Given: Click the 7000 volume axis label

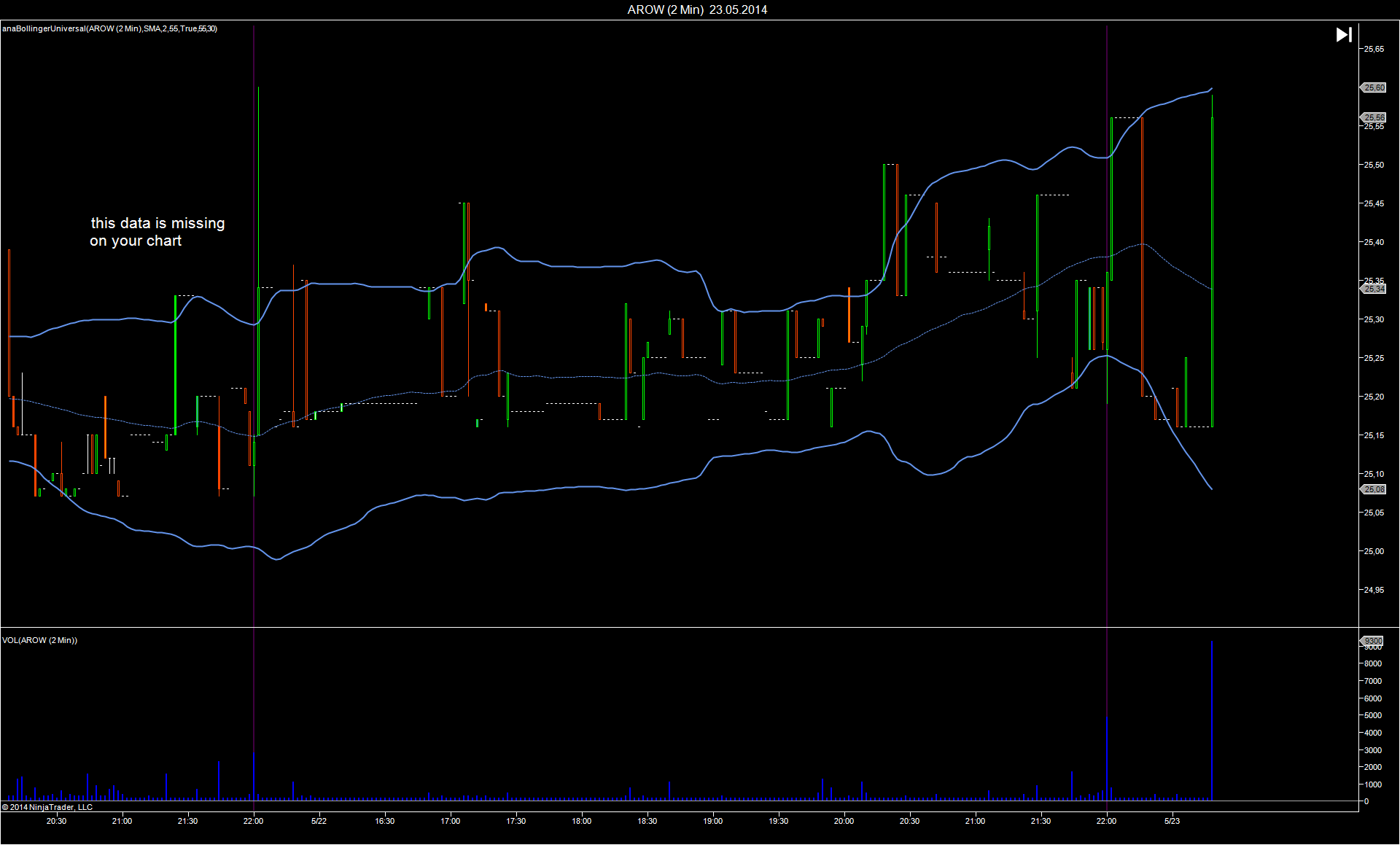Looking at the screenshot, I should coord(1372,681).
